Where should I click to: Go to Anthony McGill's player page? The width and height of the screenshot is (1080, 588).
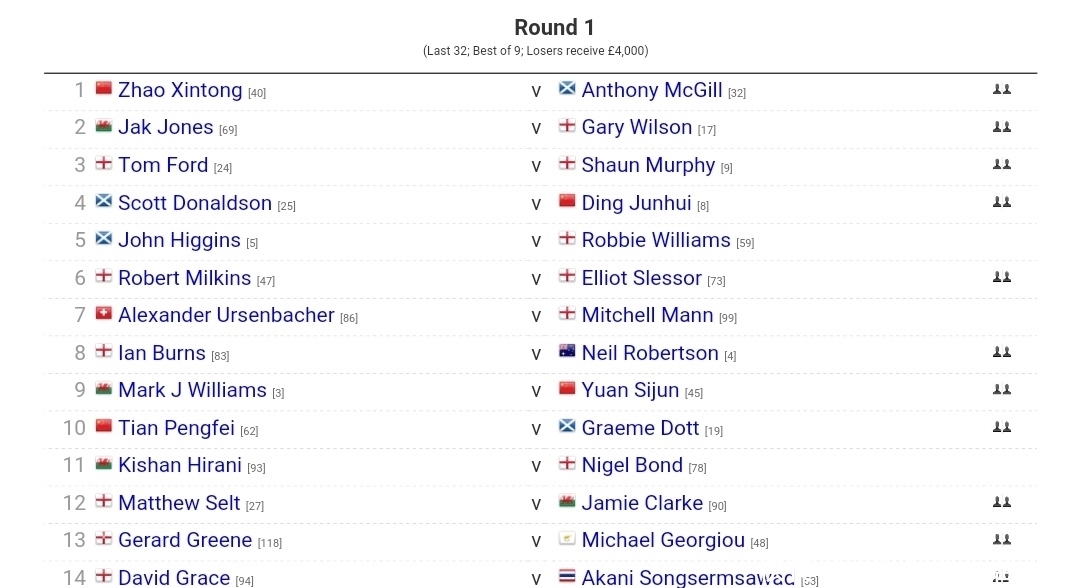[x=651, y=90]
